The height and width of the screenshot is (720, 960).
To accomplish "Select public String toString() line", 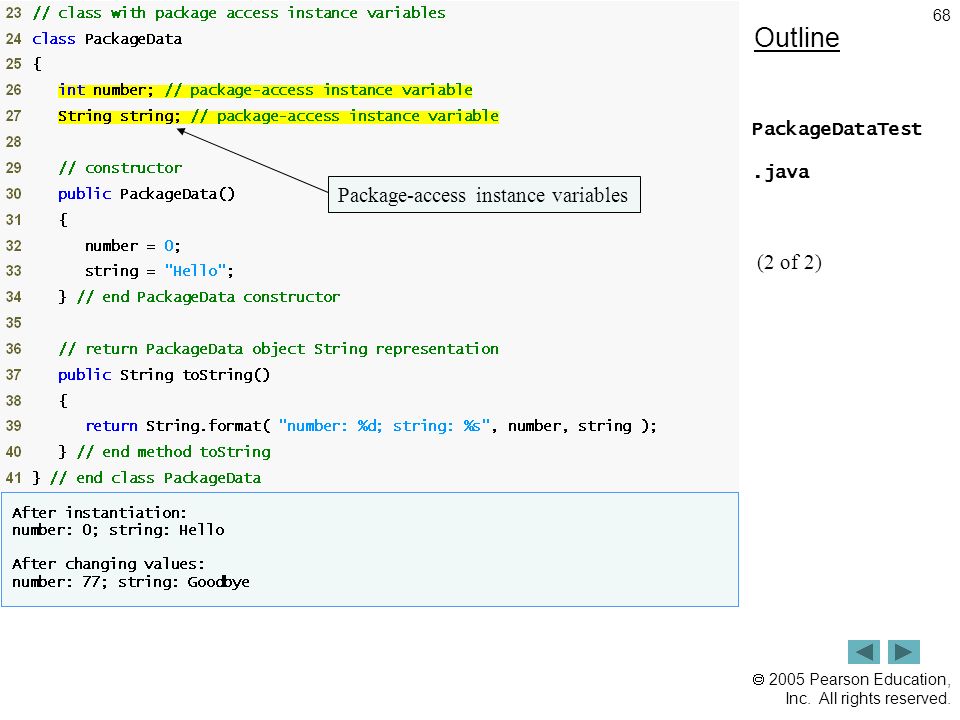I will 163,375.
